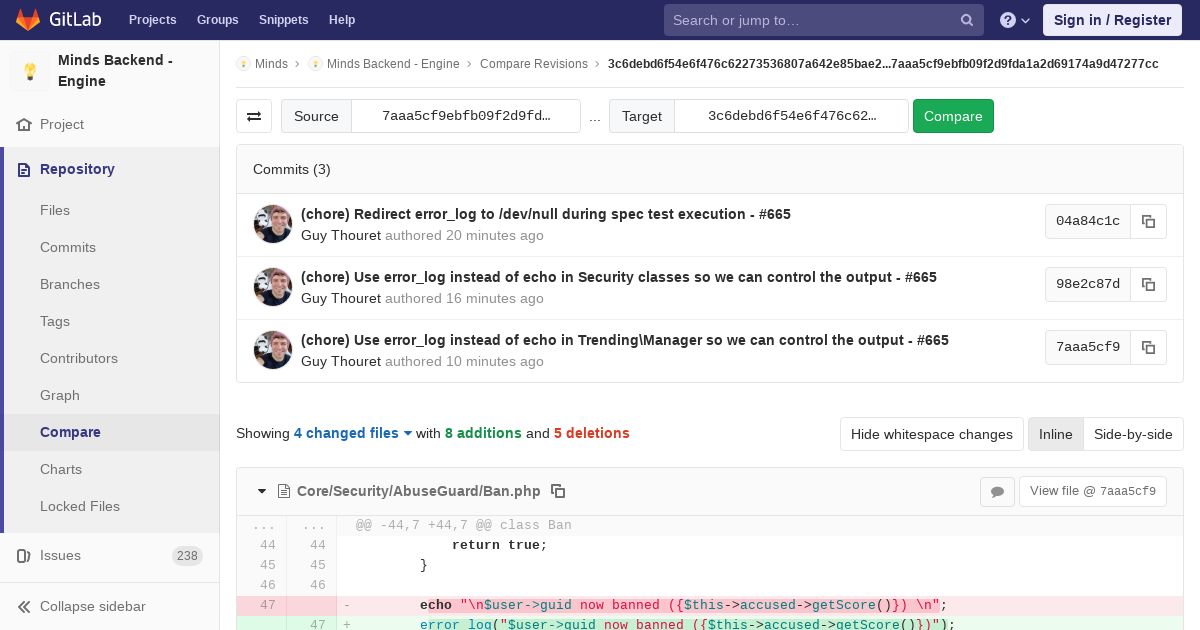Copy commit SHA 98e2c87d
This screenshot has width=1200, height=630.
tap(1148, 284)
